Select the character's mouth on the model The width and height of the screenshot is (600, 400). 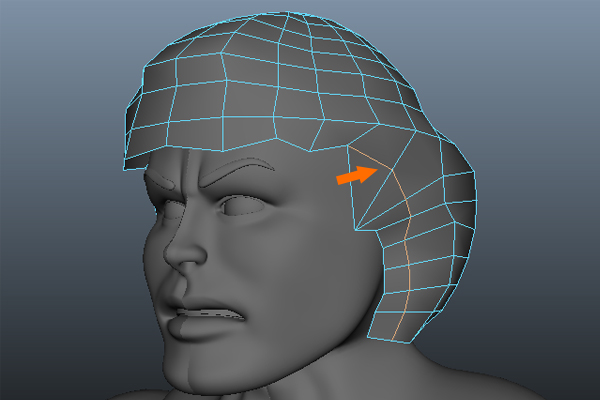click(x=205, y=320)
